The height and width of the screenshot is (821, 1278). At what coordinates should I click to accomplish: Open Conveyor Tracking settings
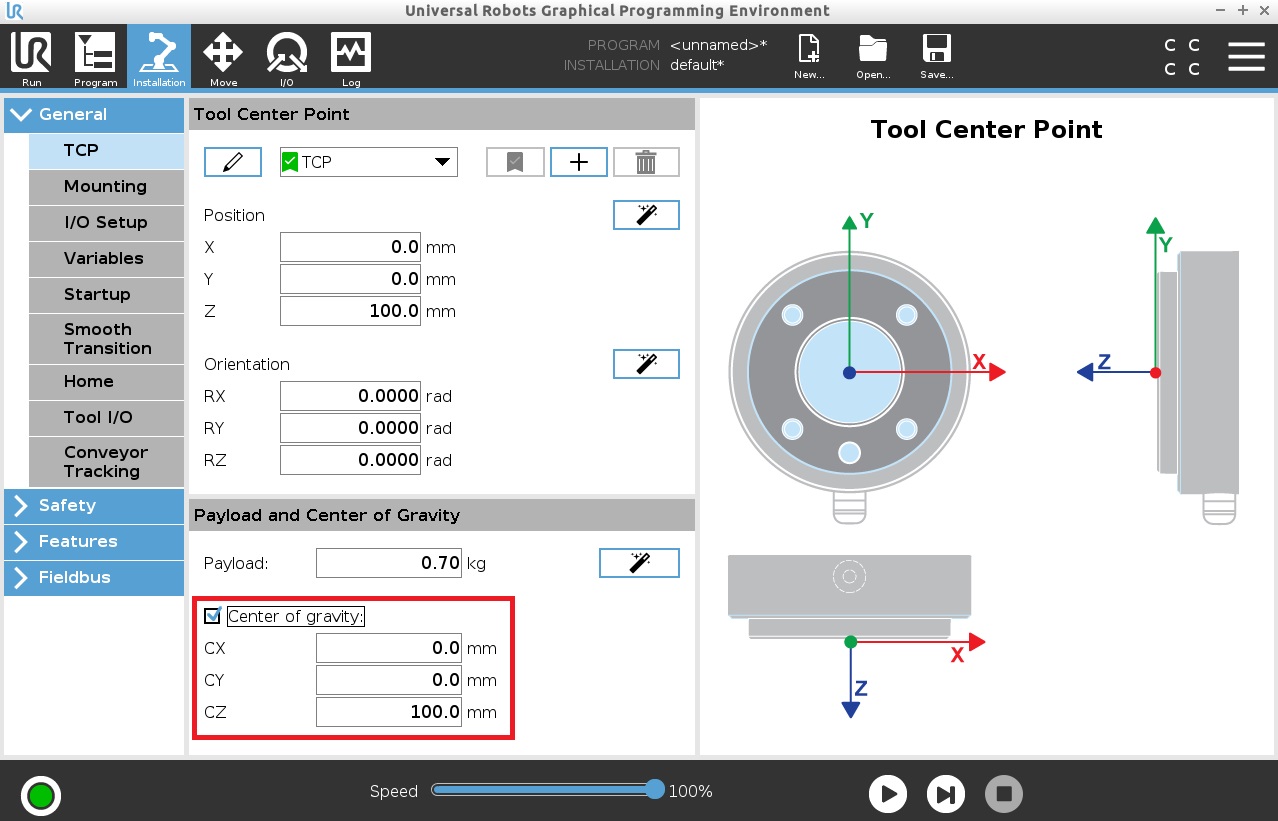[106, 461]
